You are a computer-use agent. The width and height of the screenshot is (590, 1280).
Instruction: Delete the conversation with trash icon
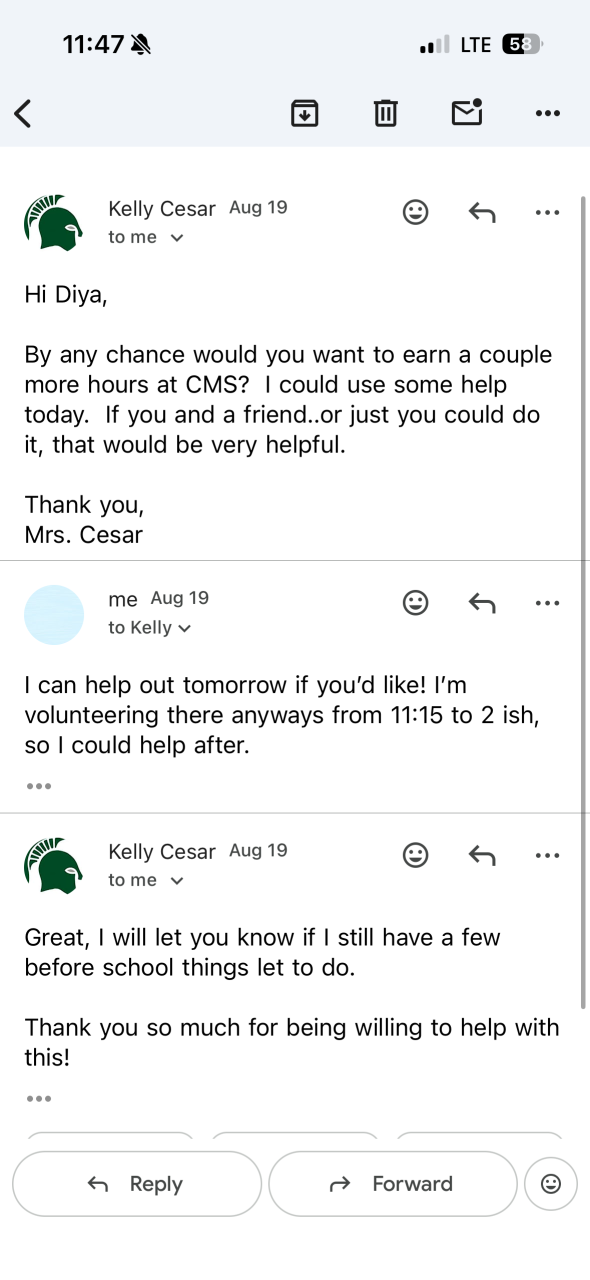pyautogui.click(x=385, y=114)
